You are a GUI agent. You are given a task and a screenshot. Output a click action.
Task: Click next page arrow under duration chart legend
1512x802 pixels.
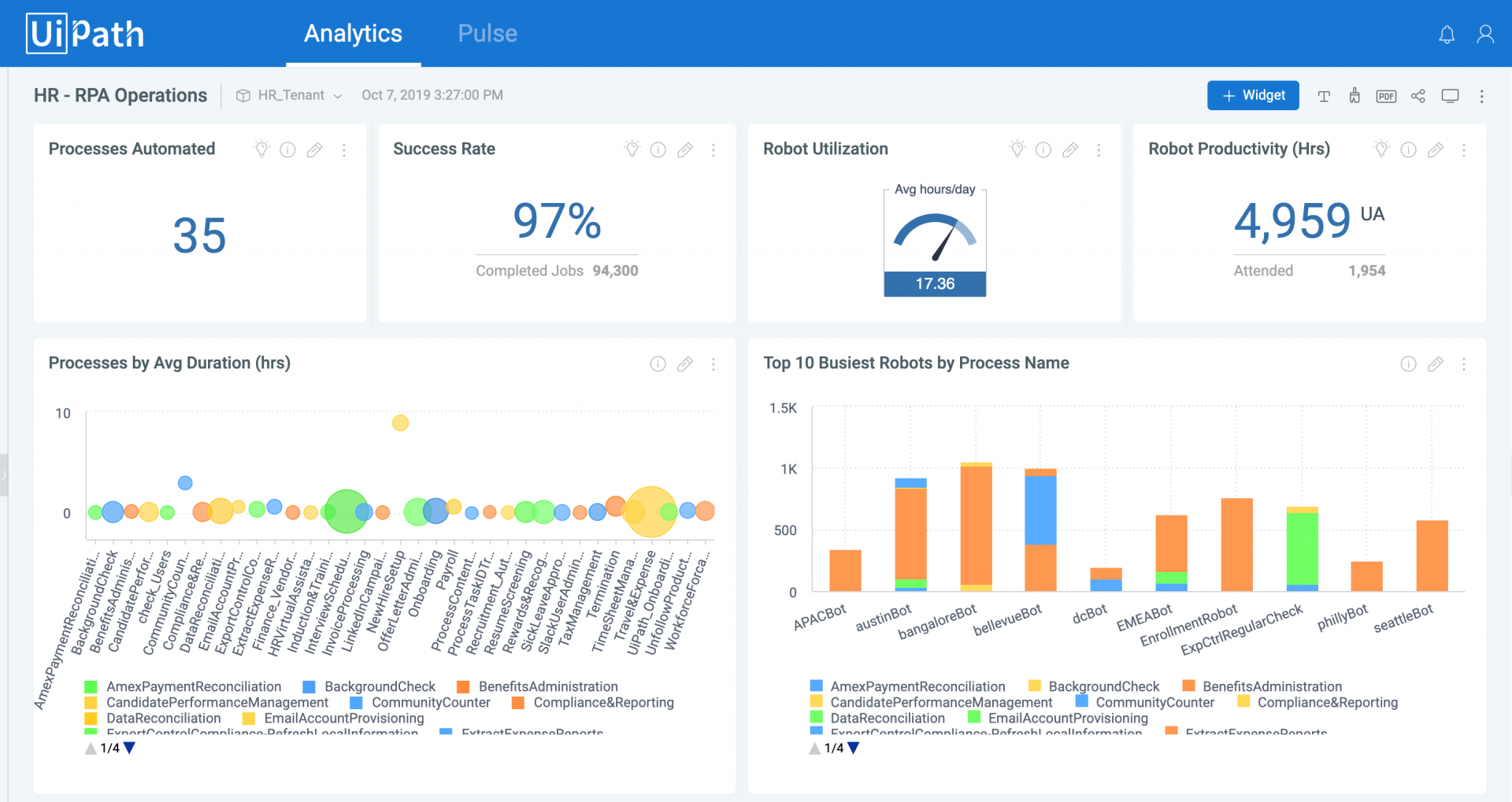tap(129, 748)
